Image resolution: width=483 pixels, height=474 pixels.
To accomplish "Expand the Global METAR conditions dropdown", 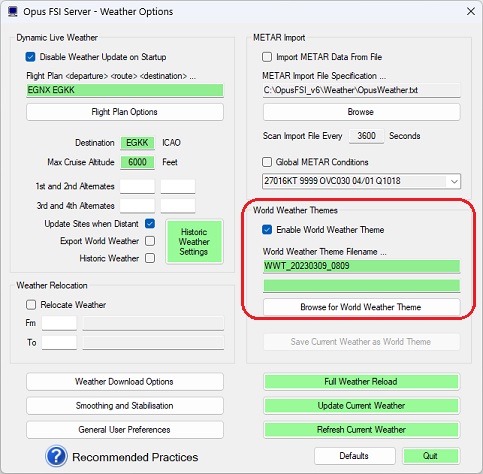I will coord(454,181).
